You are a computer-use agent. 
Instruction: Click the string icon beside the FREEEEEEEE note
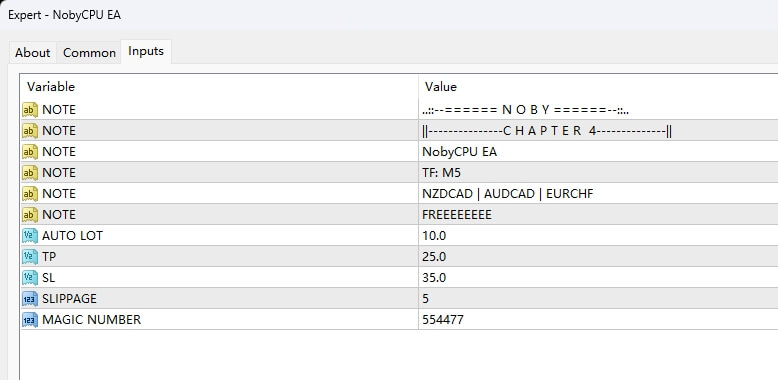[30, 214]
